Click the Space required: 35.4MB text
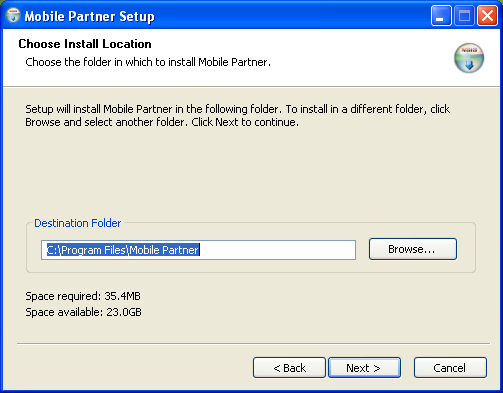 (83, 296)
